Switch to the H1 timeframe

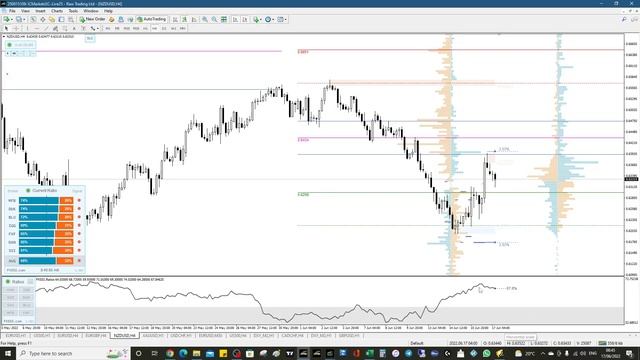click(x=145, y=29)
